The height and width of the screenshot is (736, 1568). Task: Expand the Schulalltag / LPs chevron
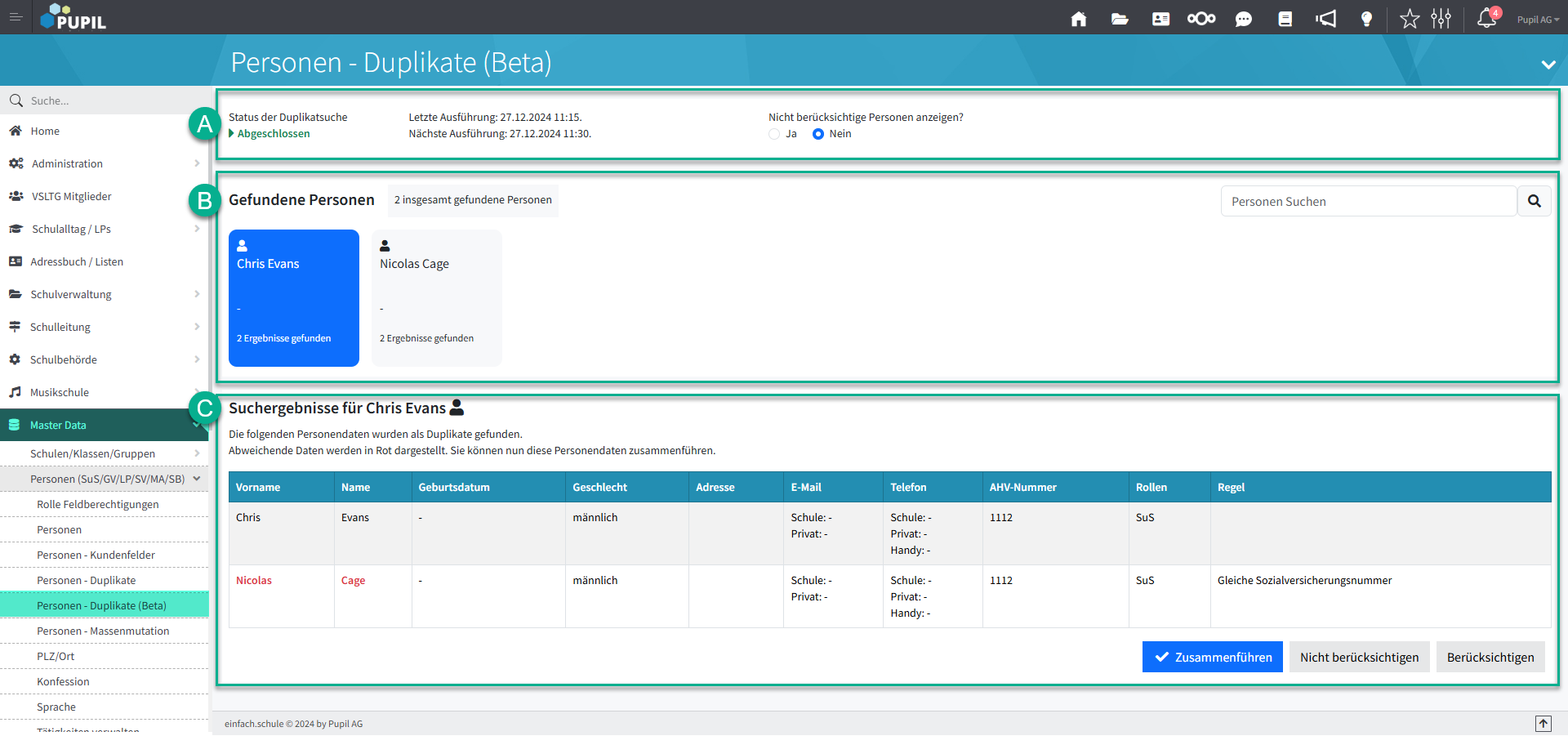(x=197, y=229)
